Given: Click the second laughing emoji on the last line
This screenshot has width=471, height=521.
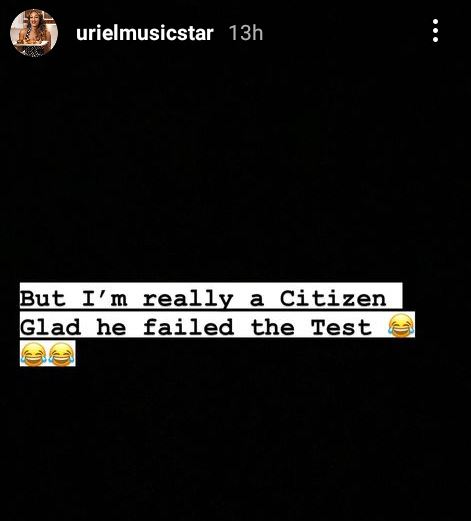Looking at the screenshot, I should point(62,354).
